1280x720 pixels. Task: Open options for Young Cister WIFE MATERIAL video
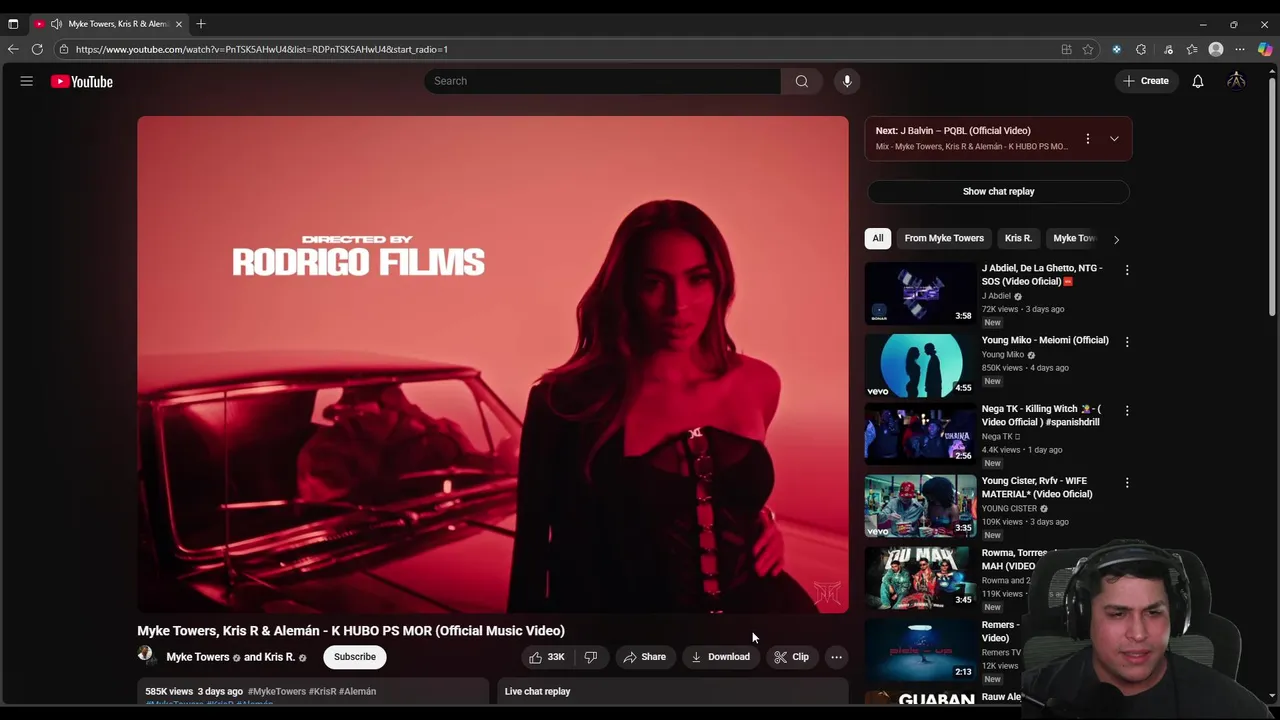pos(1127,483)
